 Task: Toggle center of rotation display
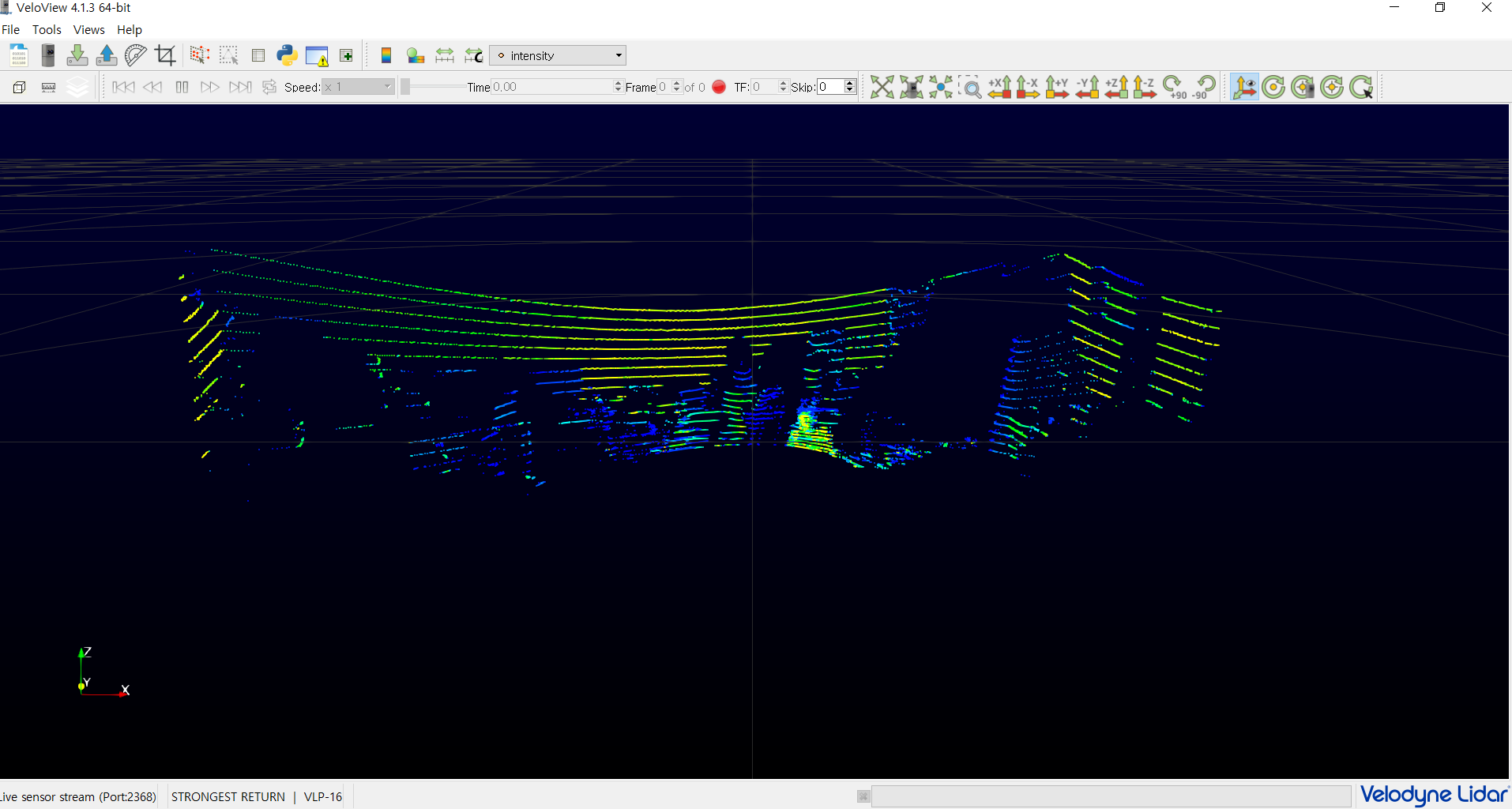point(1273,87)
